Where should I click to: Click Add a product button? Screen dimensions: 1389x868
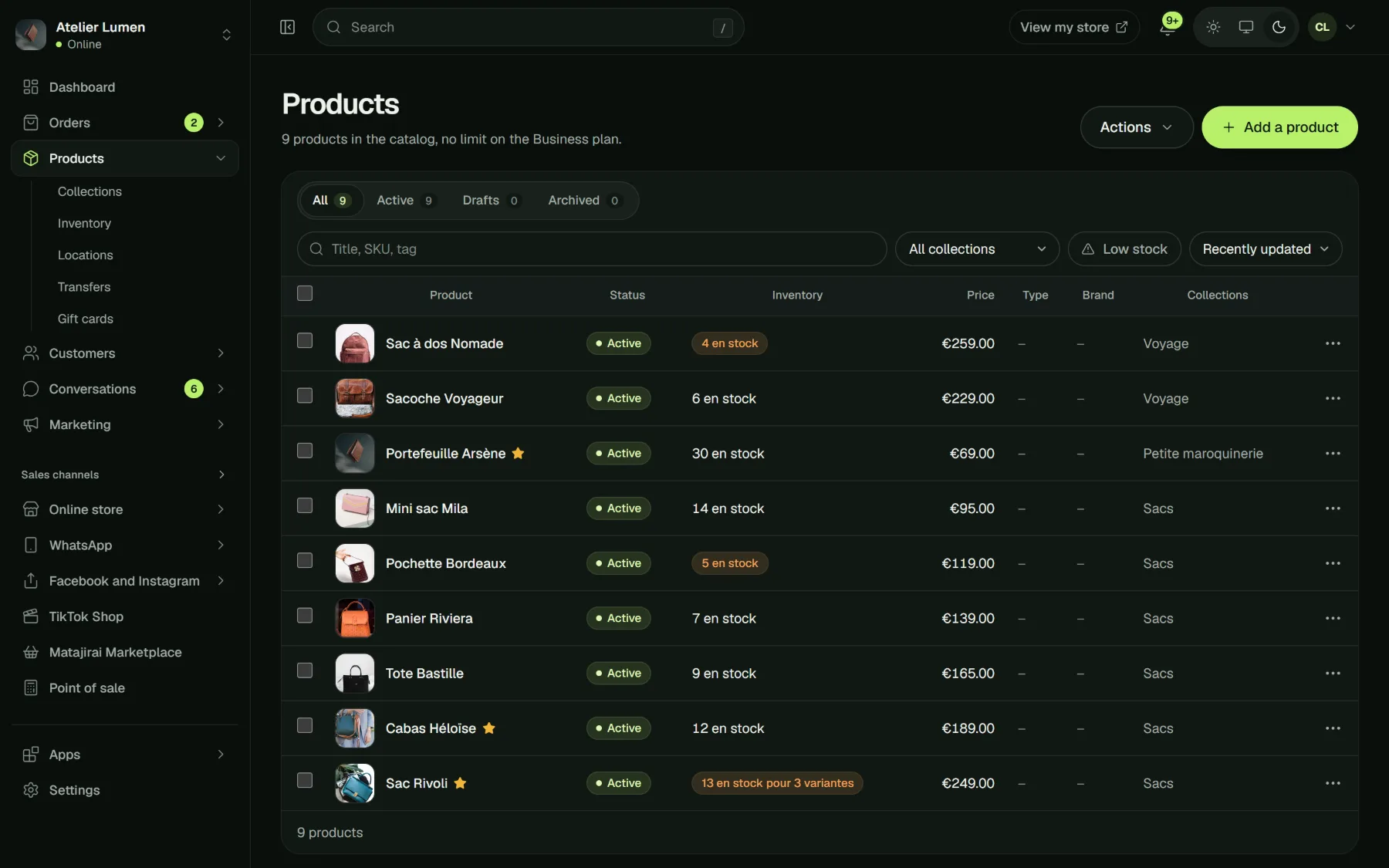coord(1279,127)
